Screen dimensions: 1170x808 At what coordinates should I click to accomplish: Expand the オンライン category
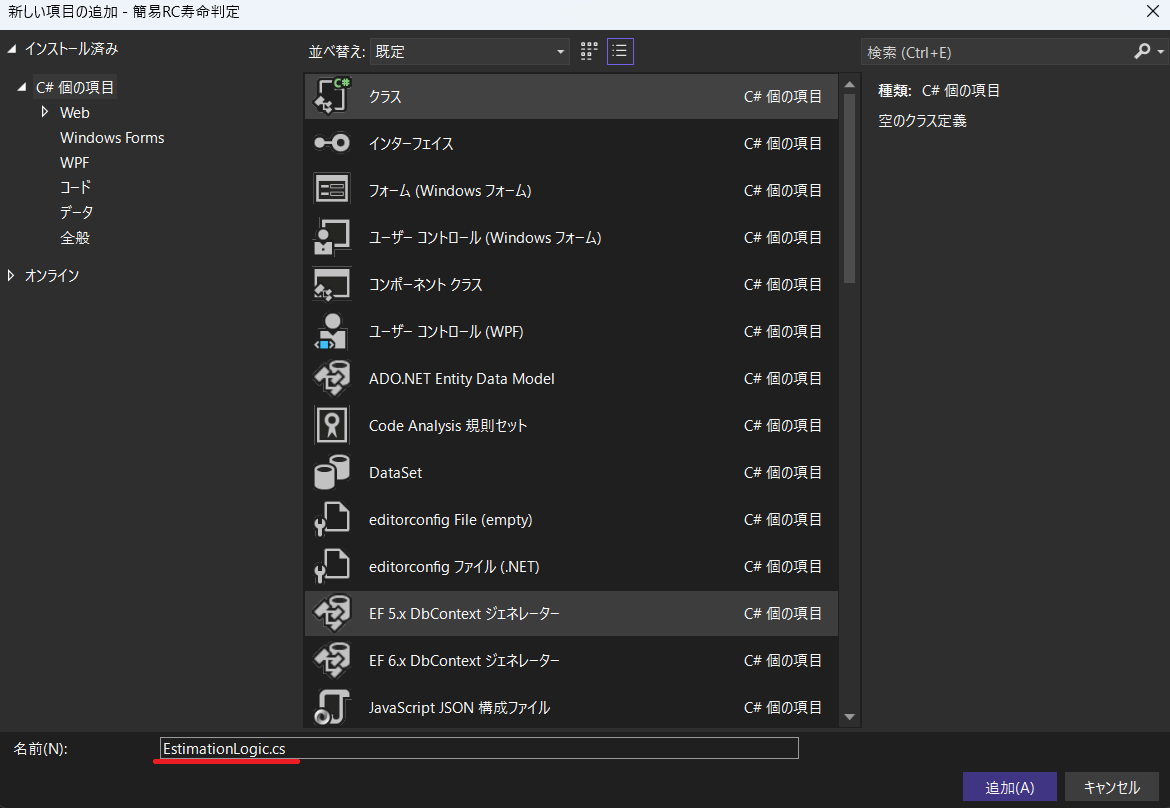11,275
